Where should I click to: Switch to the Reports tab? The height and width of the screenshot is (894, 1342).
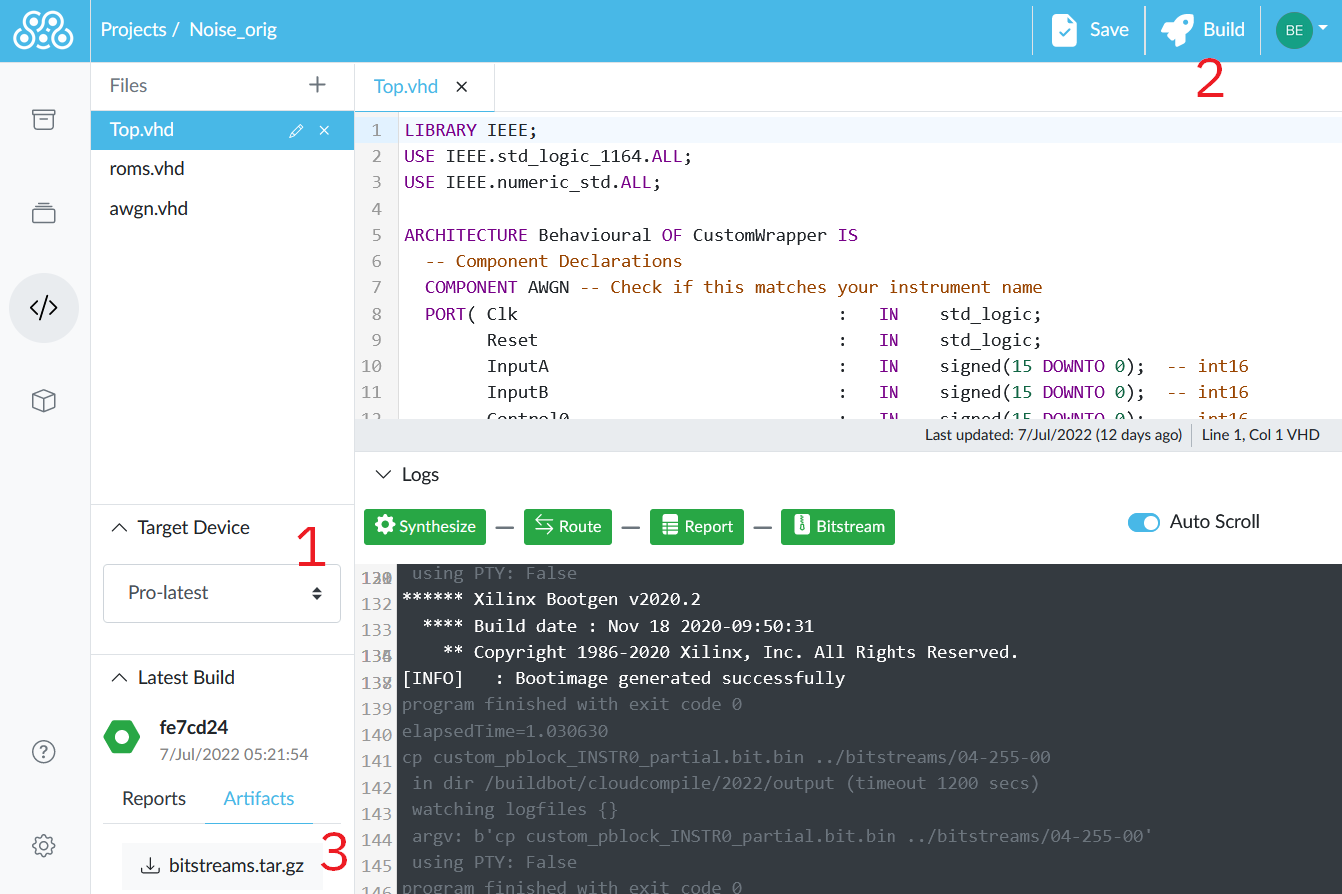pyautogui.click(x=154, y=798)
